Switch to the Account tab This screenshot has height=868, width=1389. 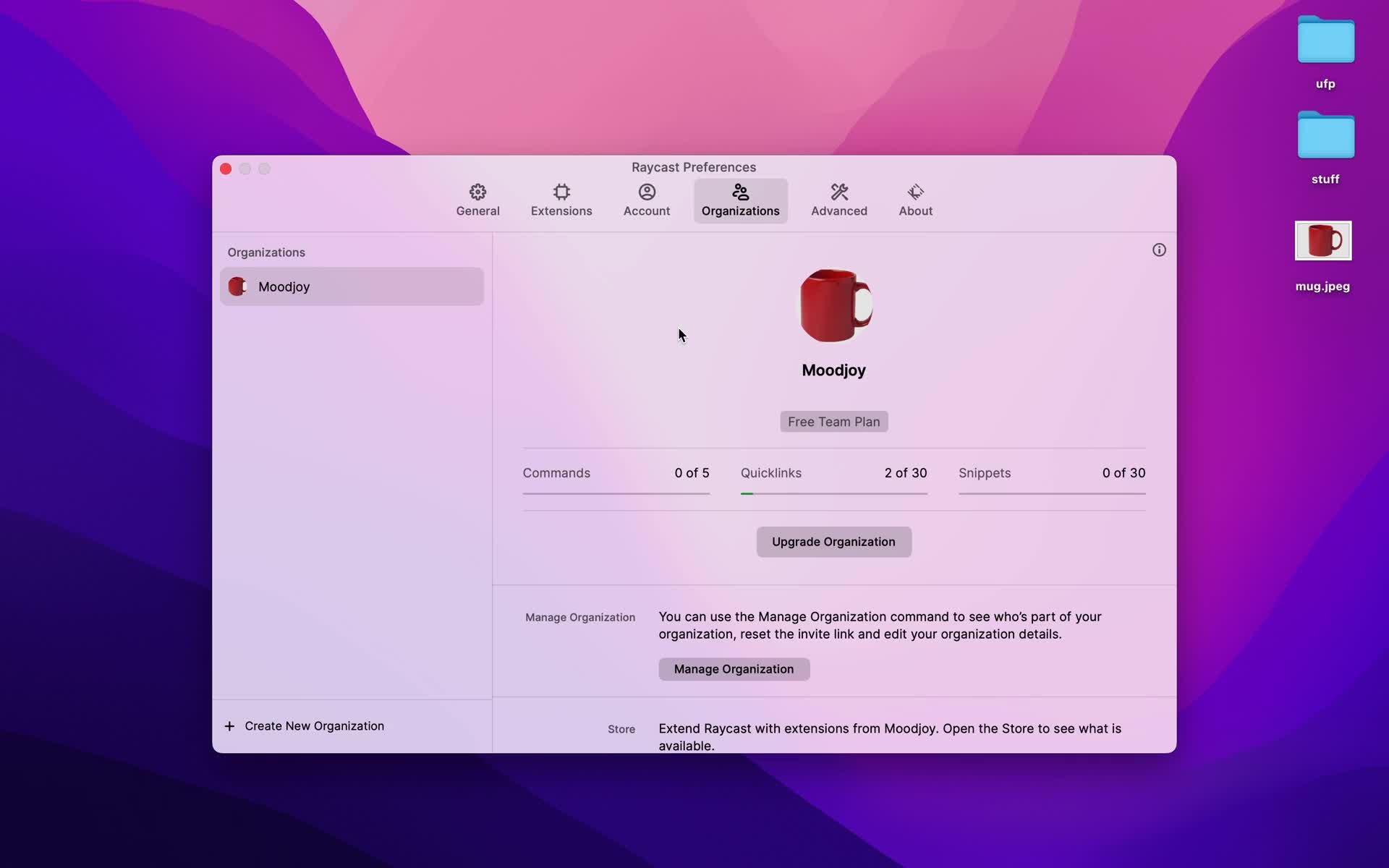click(647, 199)
